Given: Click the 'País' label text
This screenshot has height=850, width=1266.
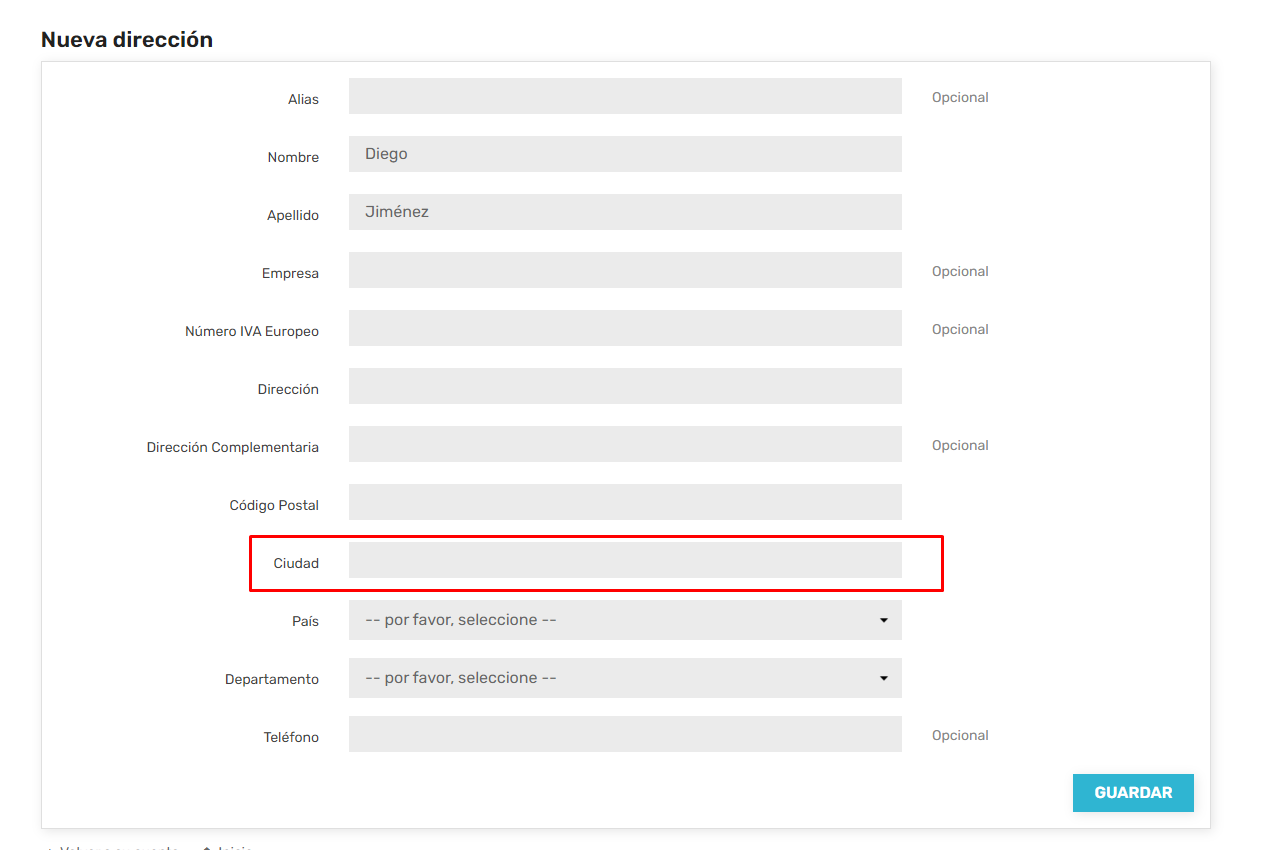Looking at the screenshot, I should click(x=305, y=621).
